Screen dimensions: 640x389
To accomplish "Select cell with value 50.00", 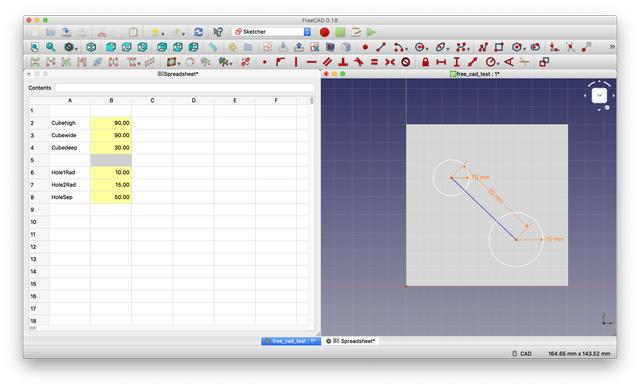I will [111, 197].
